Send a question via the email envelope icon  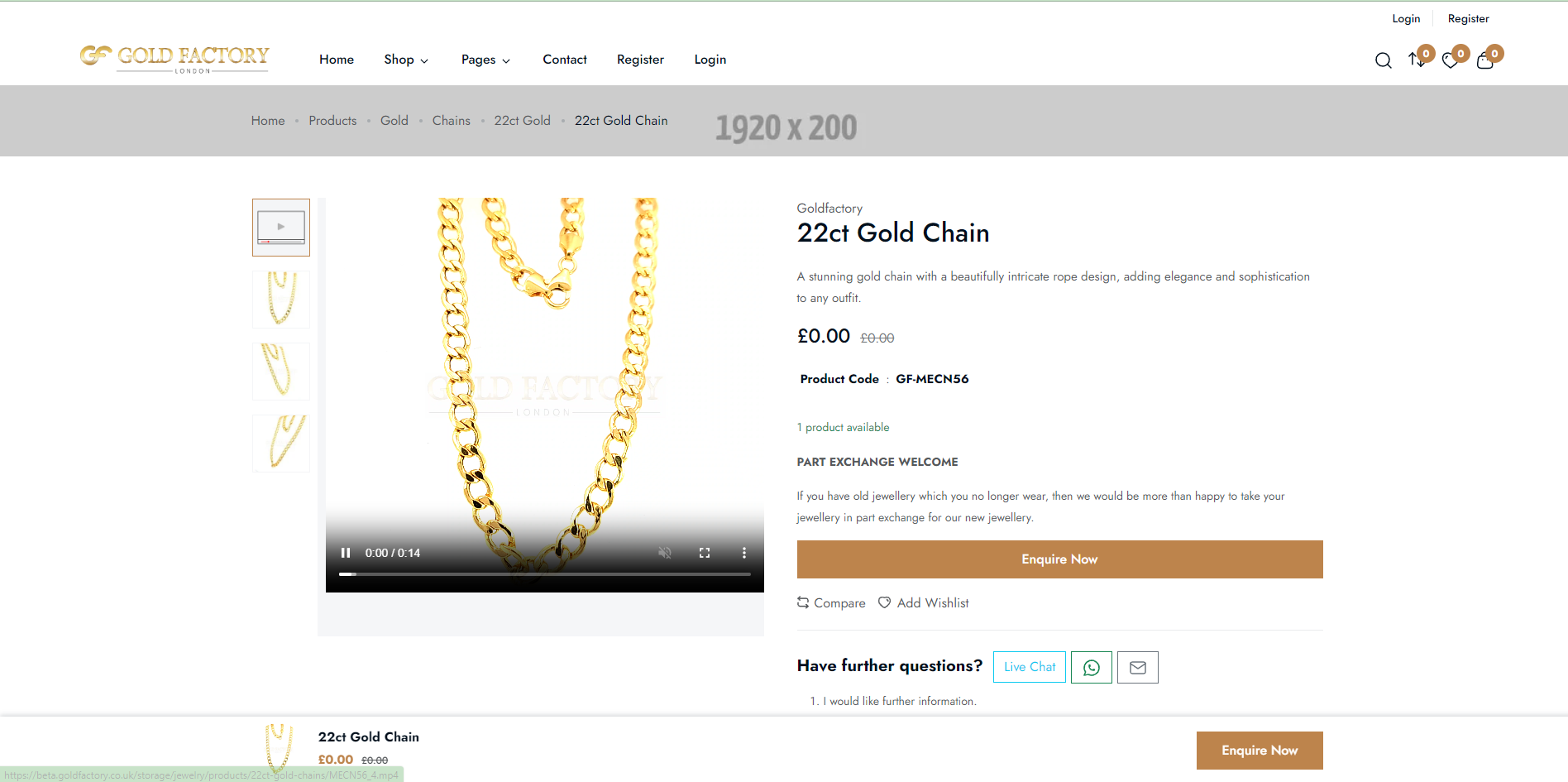pyautogui.click(x=1138, y=667)
